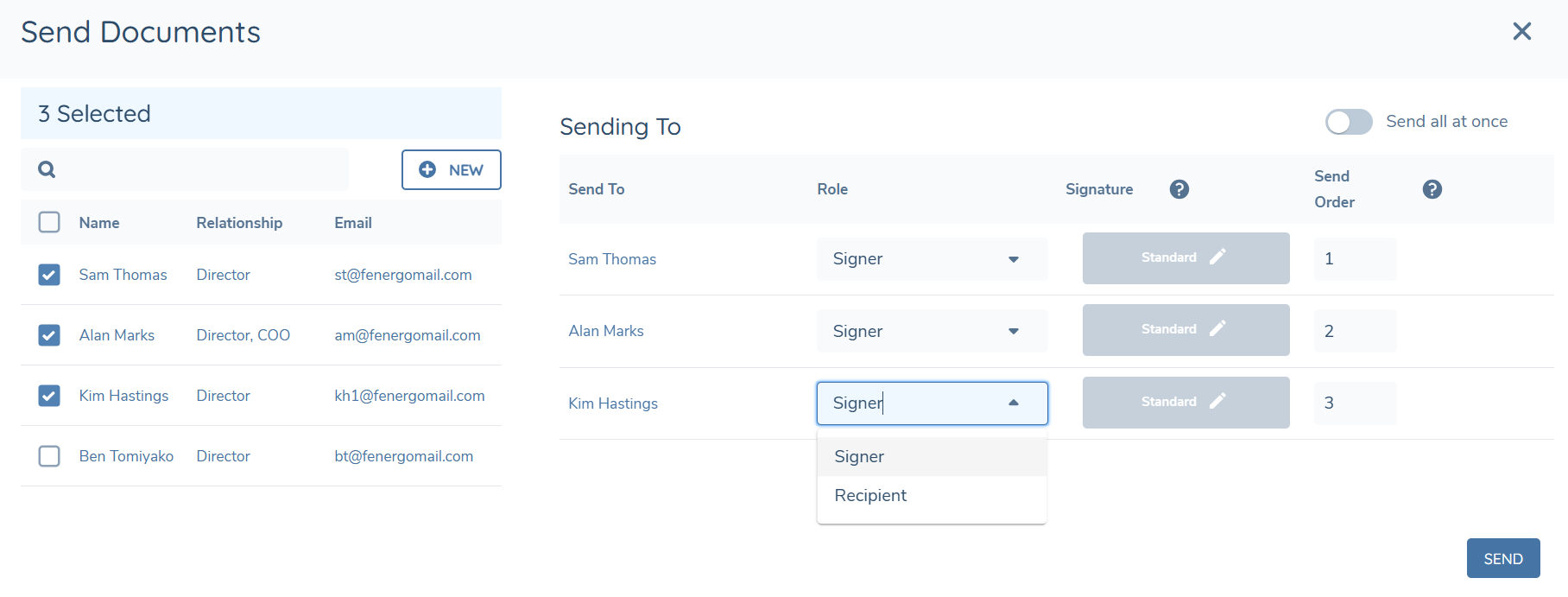Open the Send Order column help icon
This screenshot has height=597, width=1568.
1432,188
